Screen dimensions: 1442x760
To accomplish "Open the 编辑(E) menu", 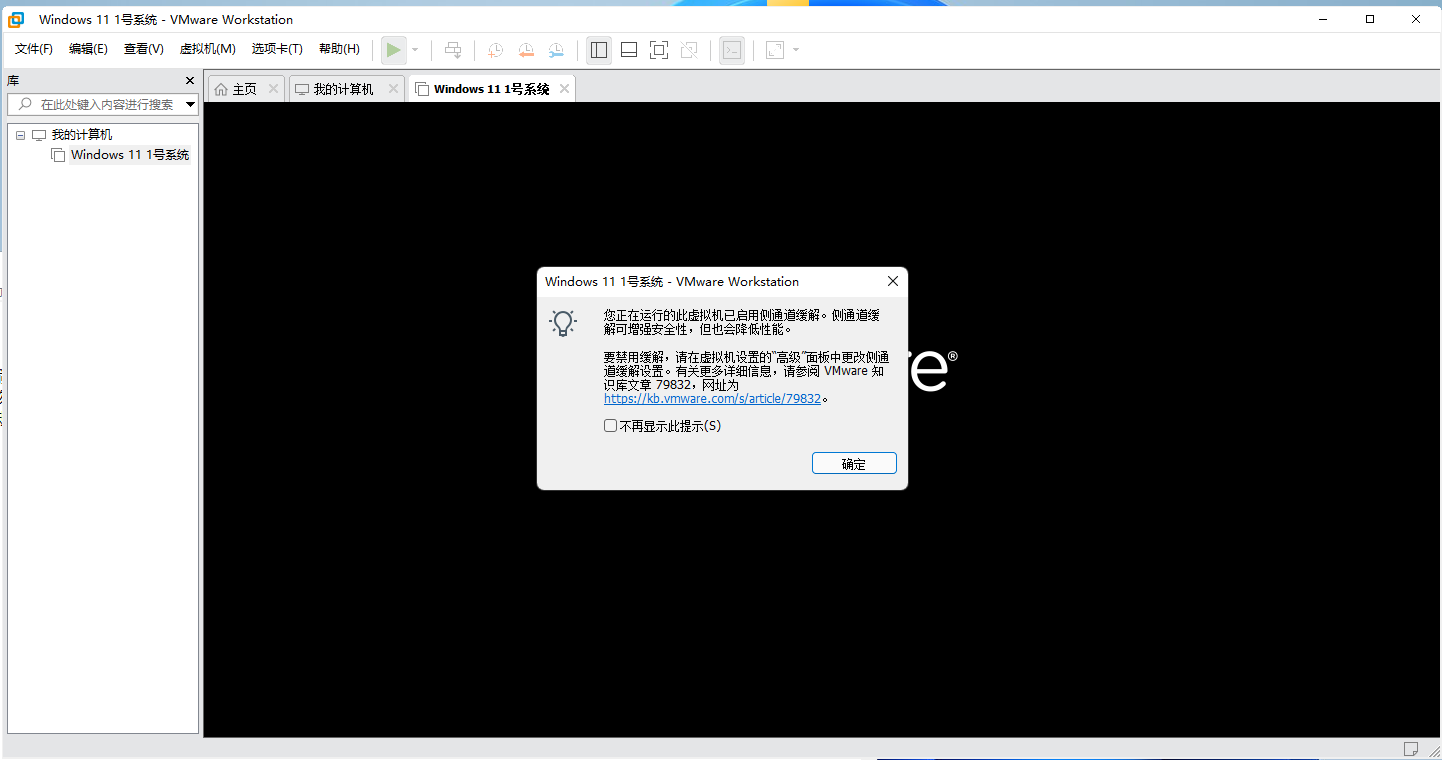I will tap(88, 49).
